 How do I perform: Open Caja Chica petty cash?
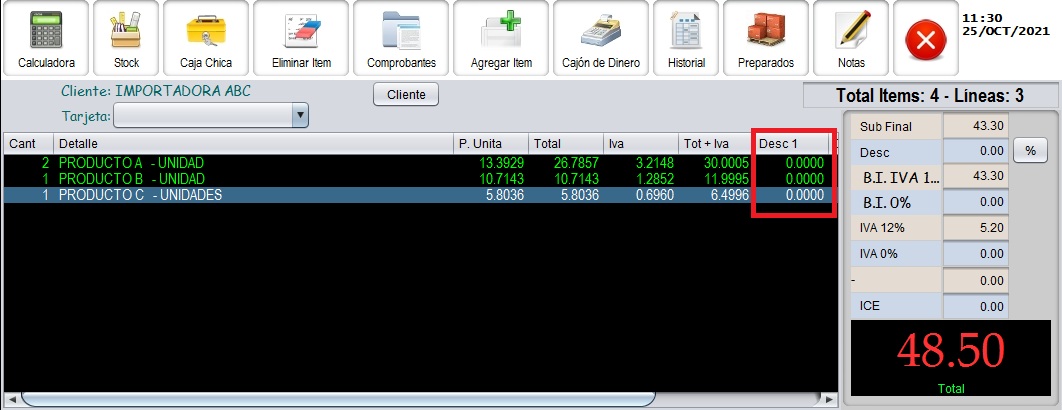coord(205,40)
